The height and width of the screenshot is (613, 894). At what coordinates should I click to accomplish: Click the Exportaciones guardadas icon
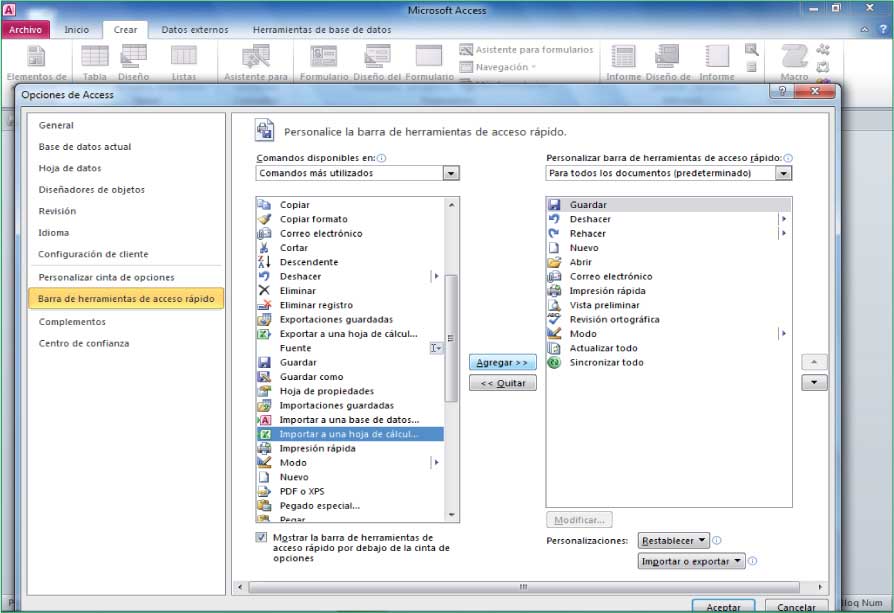(x=264, y=319)
